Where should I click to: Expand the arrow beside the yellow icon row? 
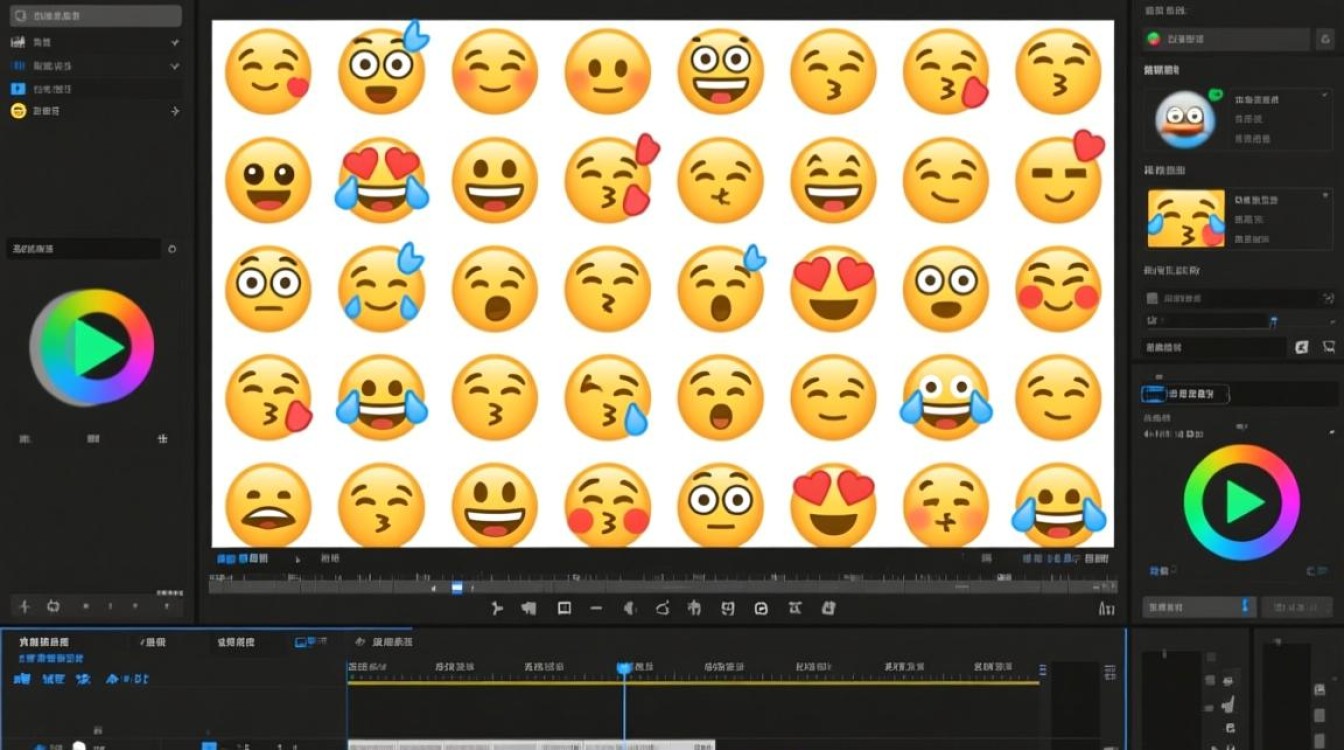[x=175, y=111]
